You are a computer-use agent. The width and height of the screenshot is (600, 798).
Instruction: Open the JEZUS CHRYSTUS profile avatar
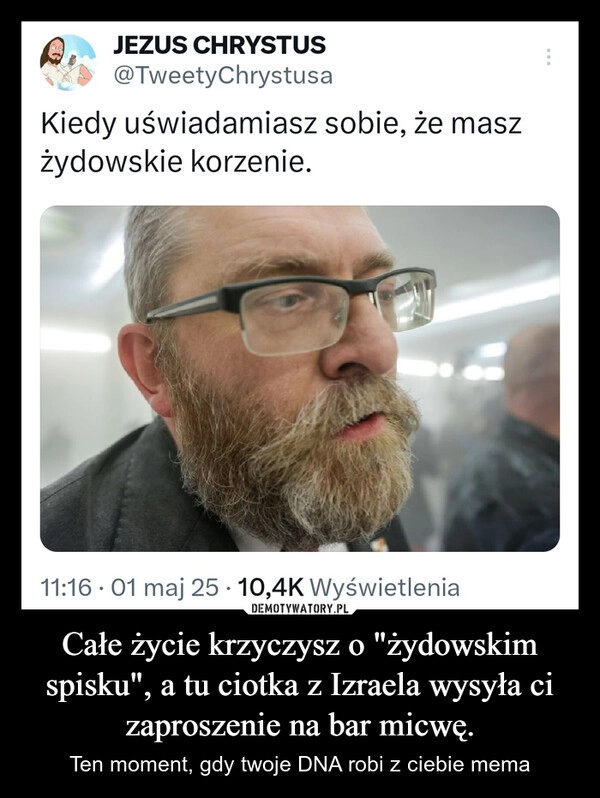coord(68,62)
